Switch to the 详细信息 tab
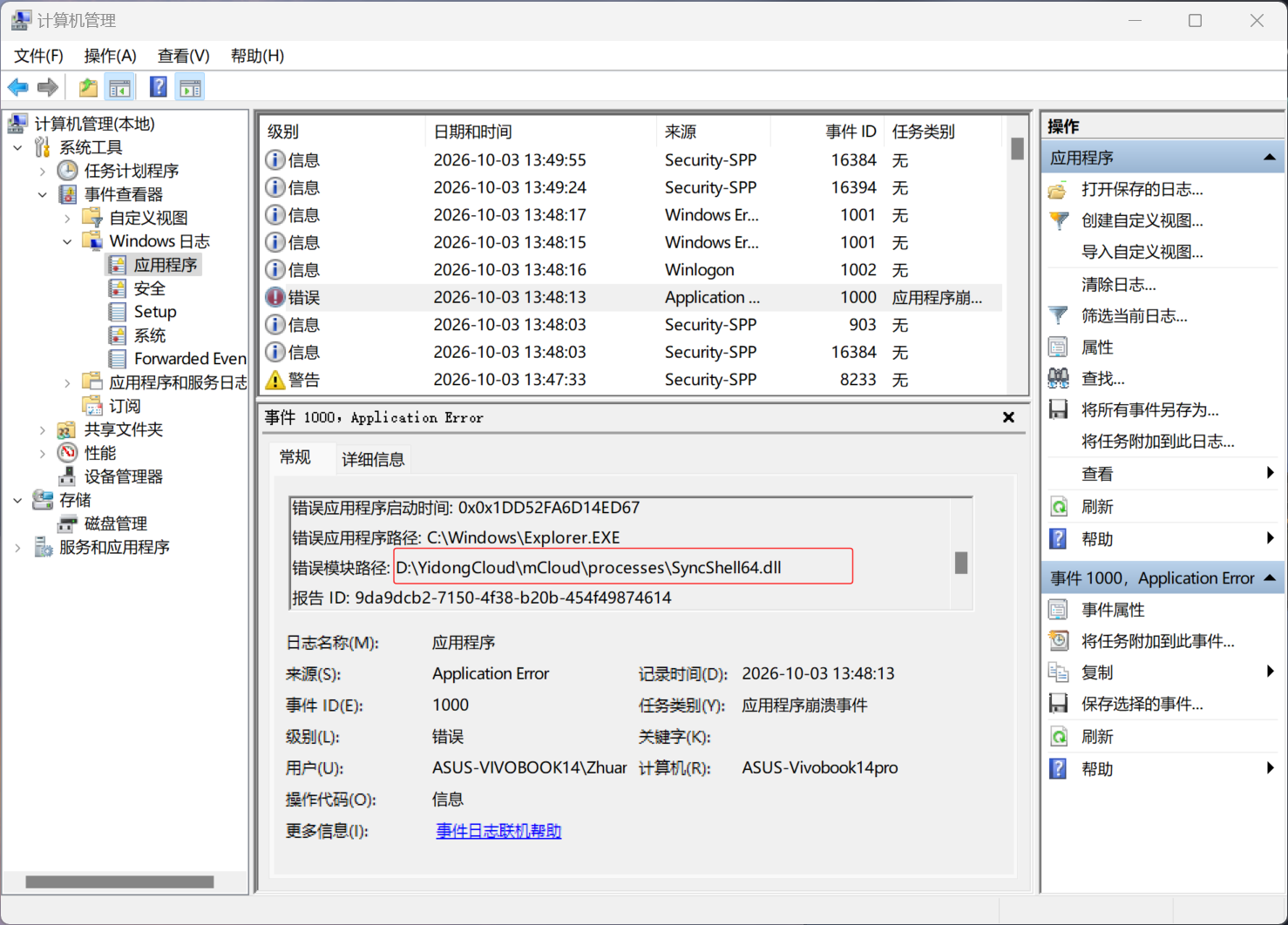1288x925 pixels. point(373,459)
